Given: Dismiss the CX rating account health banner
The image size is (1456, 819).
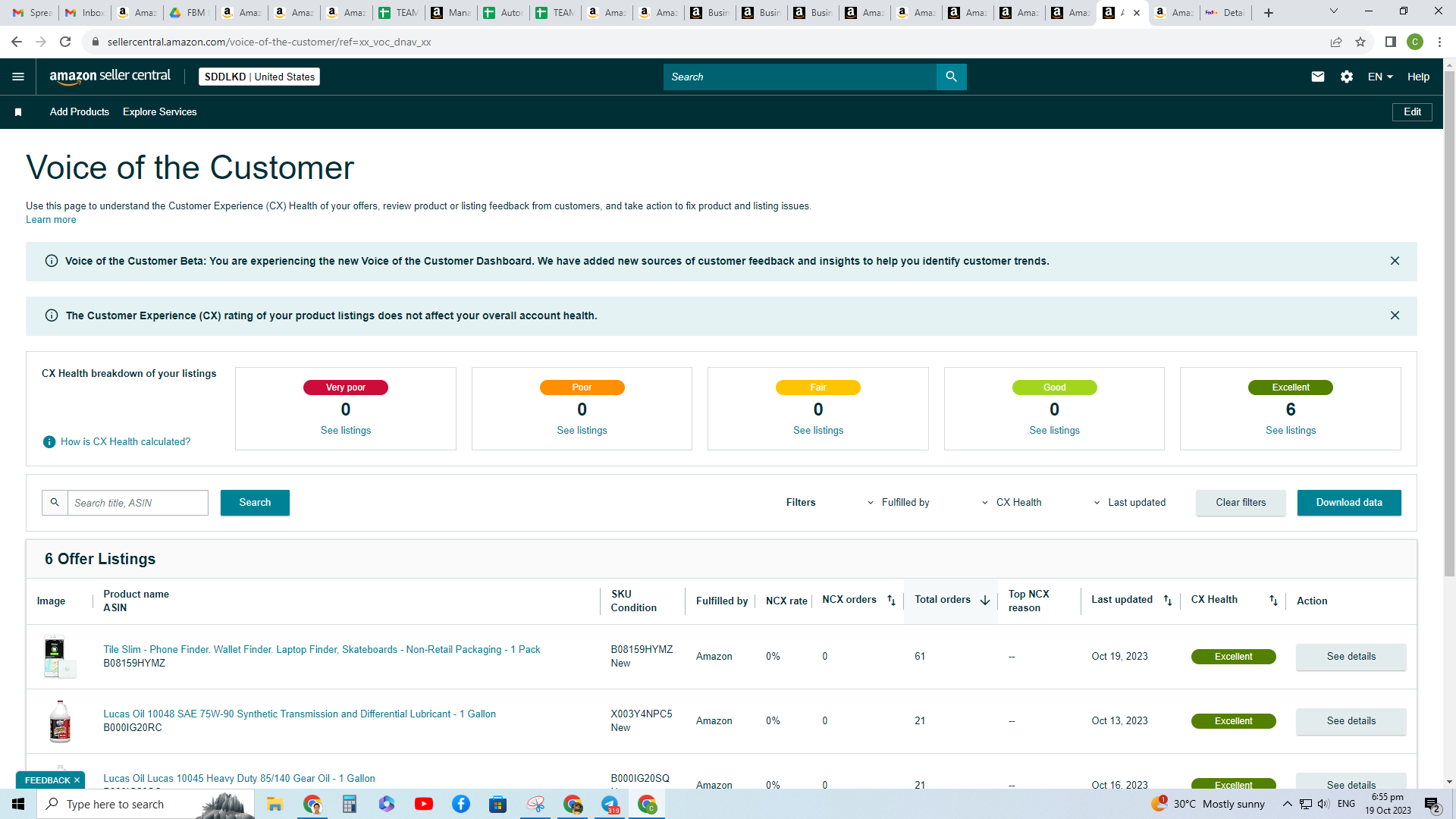Looking at the screenshot, I should [1395, 315].
